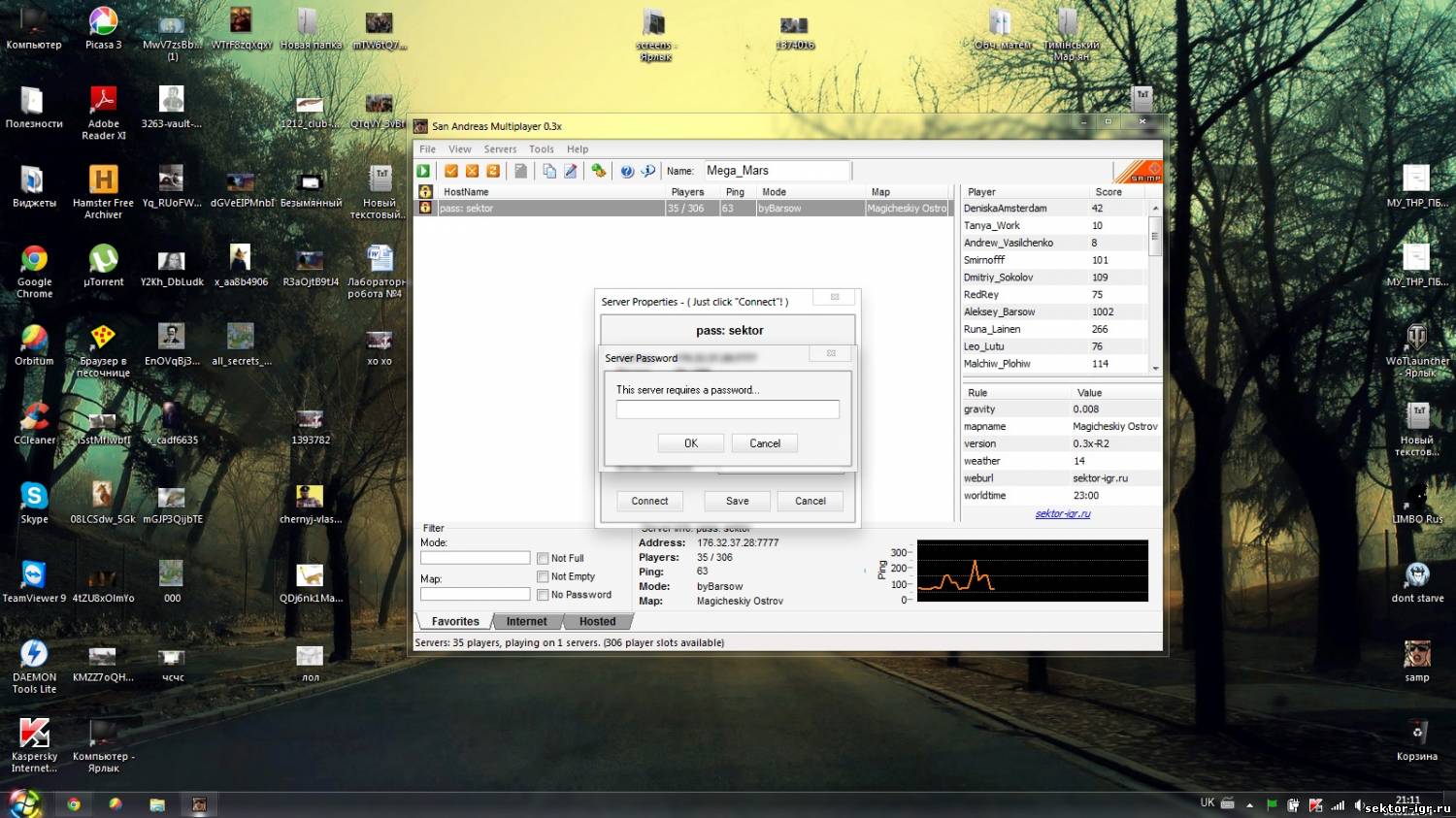Image resolution: width=1456 pixels, height=818 pixels.
Task: Open WoTLauncher desktop shortcut
Action: pos(1417,349)
